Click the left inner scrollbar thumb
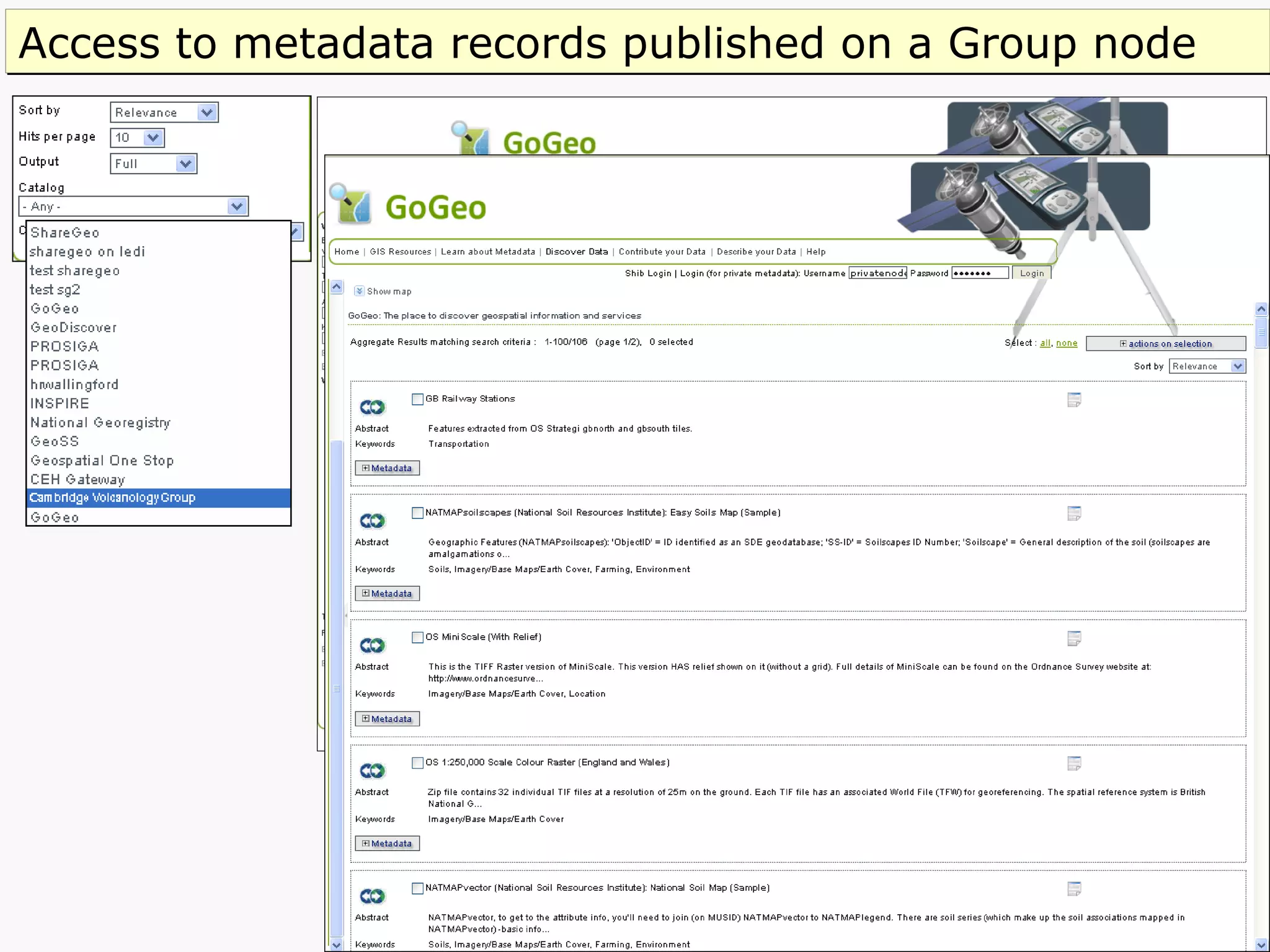 click(x=337, y=688)
